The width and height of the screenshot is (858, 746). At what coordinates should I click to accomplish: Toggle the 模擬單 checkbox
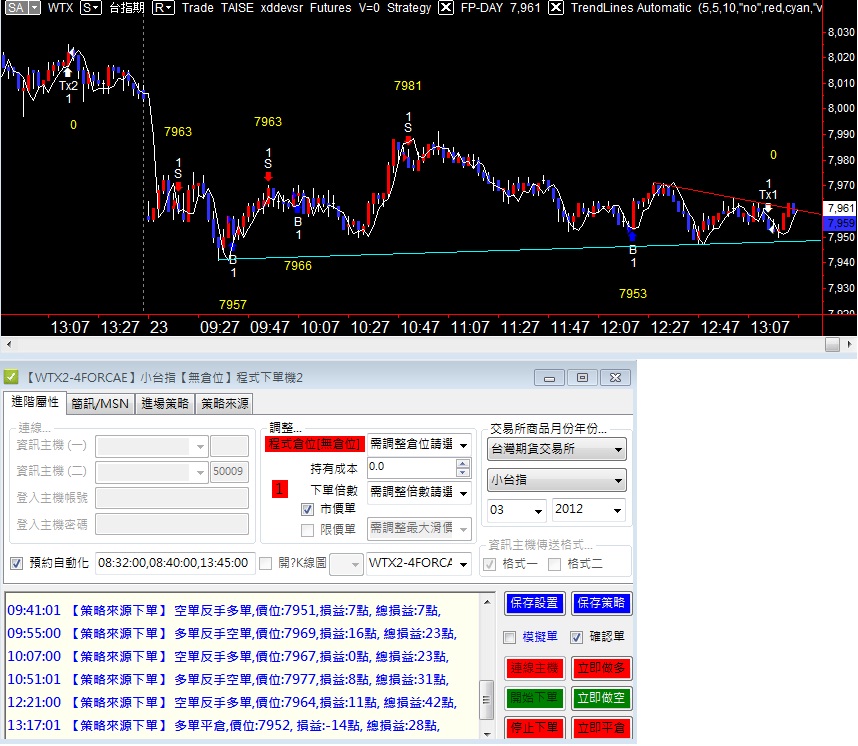(509, 637)
